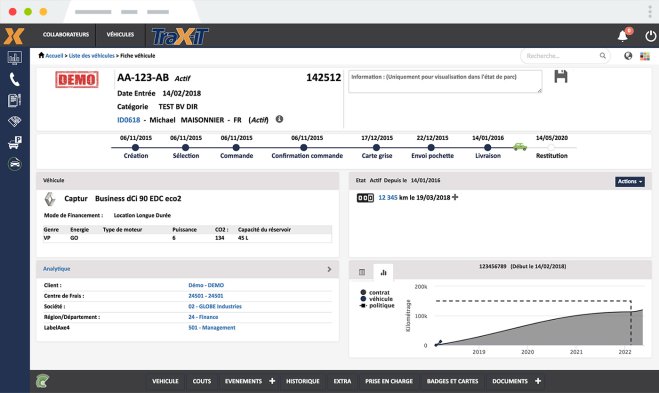Open the documents sidebar icon
Image resolution: width=659 pixels, height=393 pixels.
pos(14,100)
